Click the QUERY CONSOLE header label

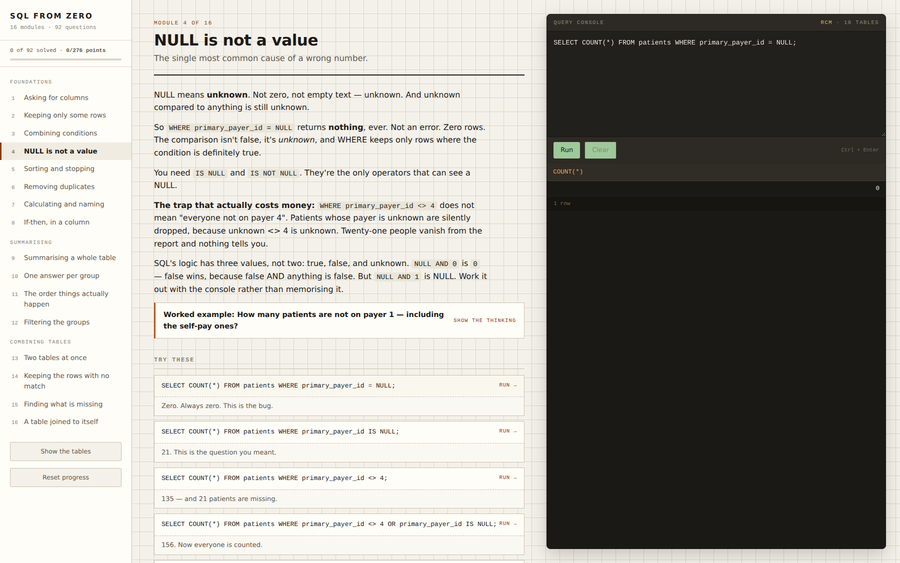point(579,22)
